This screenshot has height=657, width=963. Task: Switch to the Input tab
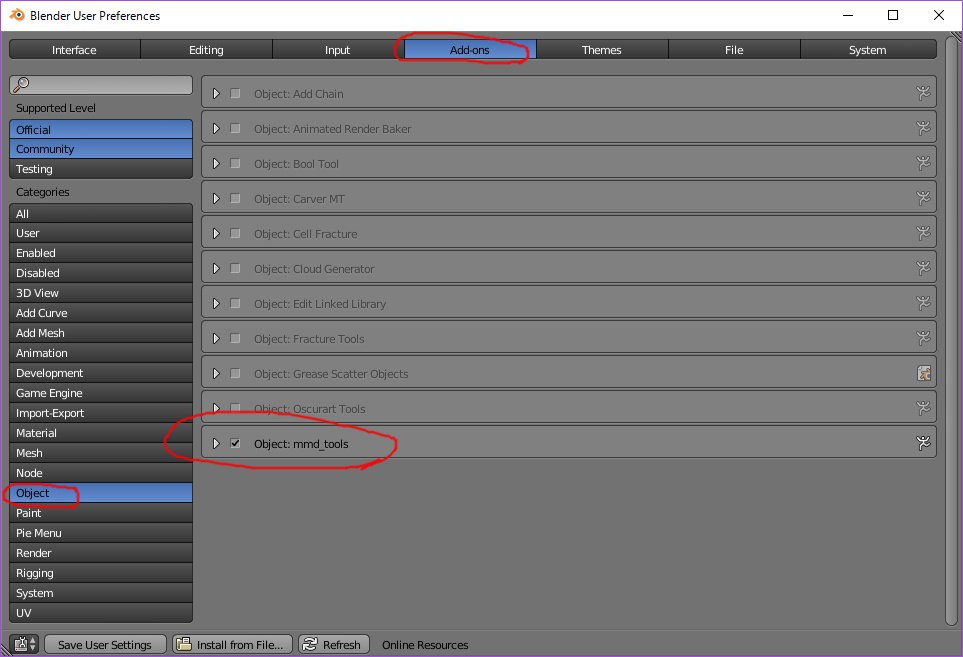pyautogui.click(x=338, y=50)
